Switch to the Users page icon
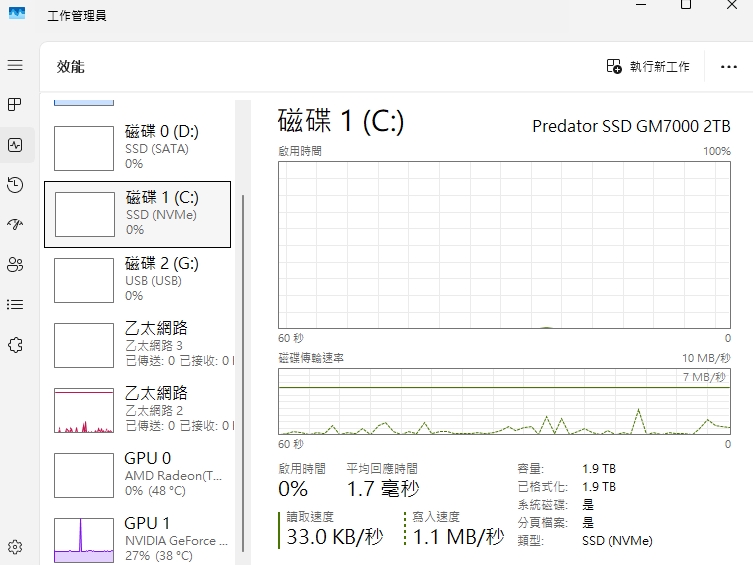The image size is (753, 565). [15, 265]
